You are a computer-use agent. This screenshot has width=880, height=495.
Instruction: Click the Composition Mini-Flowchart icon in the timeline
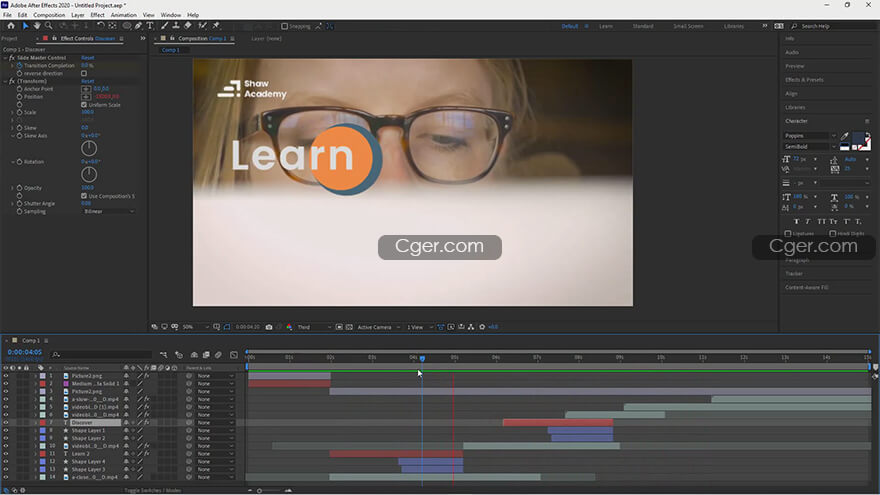(163, 355)
